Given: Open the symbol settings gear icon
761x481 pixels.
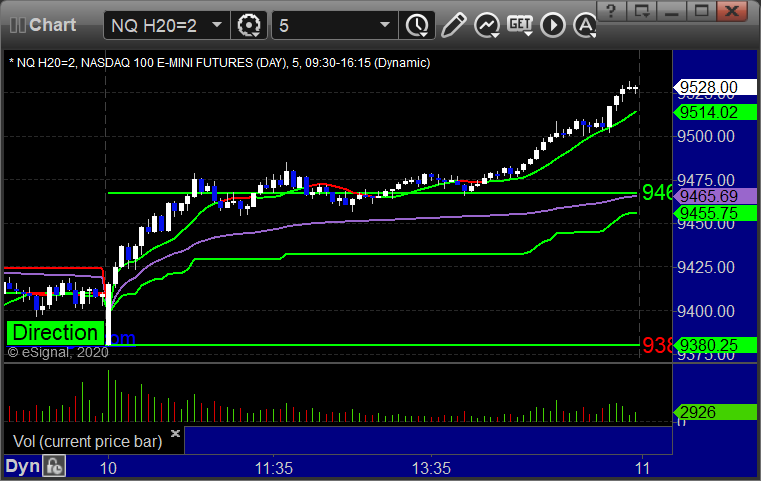Looking at the screenshot, I should (248, 25).
